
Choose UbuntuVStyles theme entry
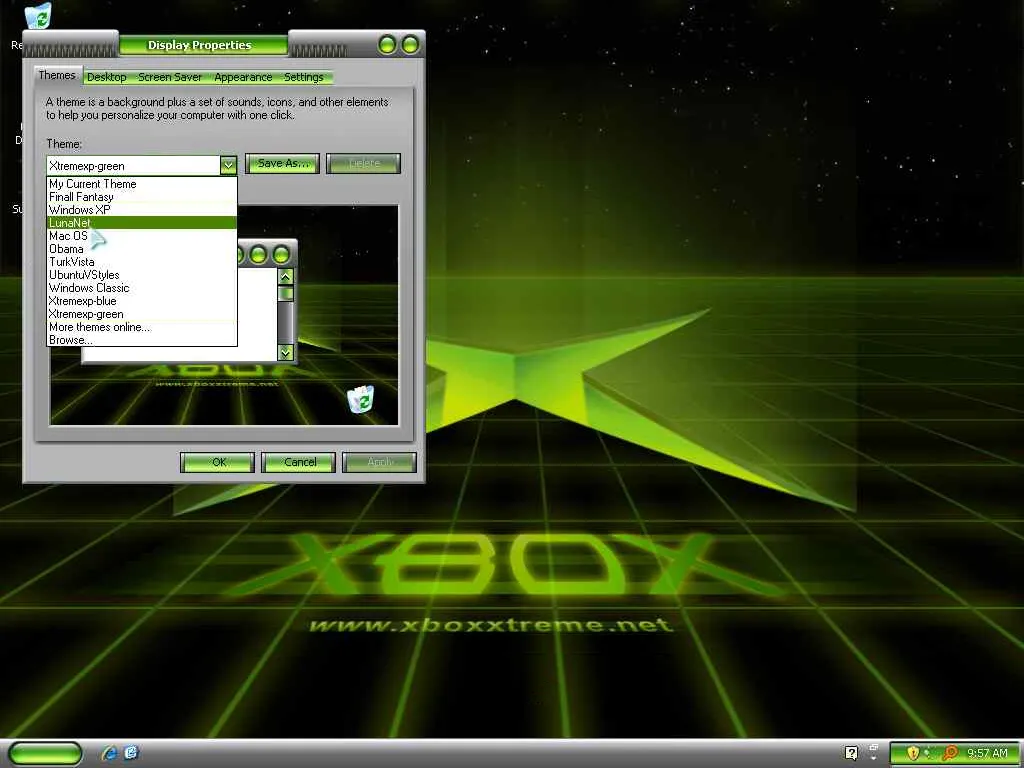coord(142,275)
